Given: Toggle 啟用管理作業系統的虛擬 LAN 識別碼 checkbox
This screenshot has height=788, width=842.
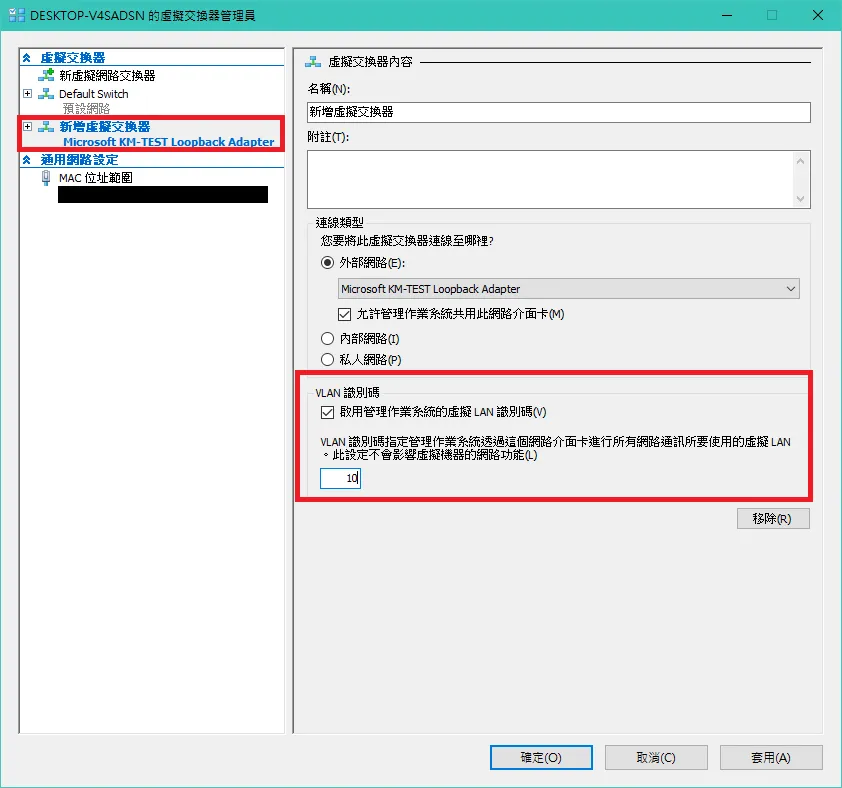Looking at the screenshot, I should pos(327,412).
